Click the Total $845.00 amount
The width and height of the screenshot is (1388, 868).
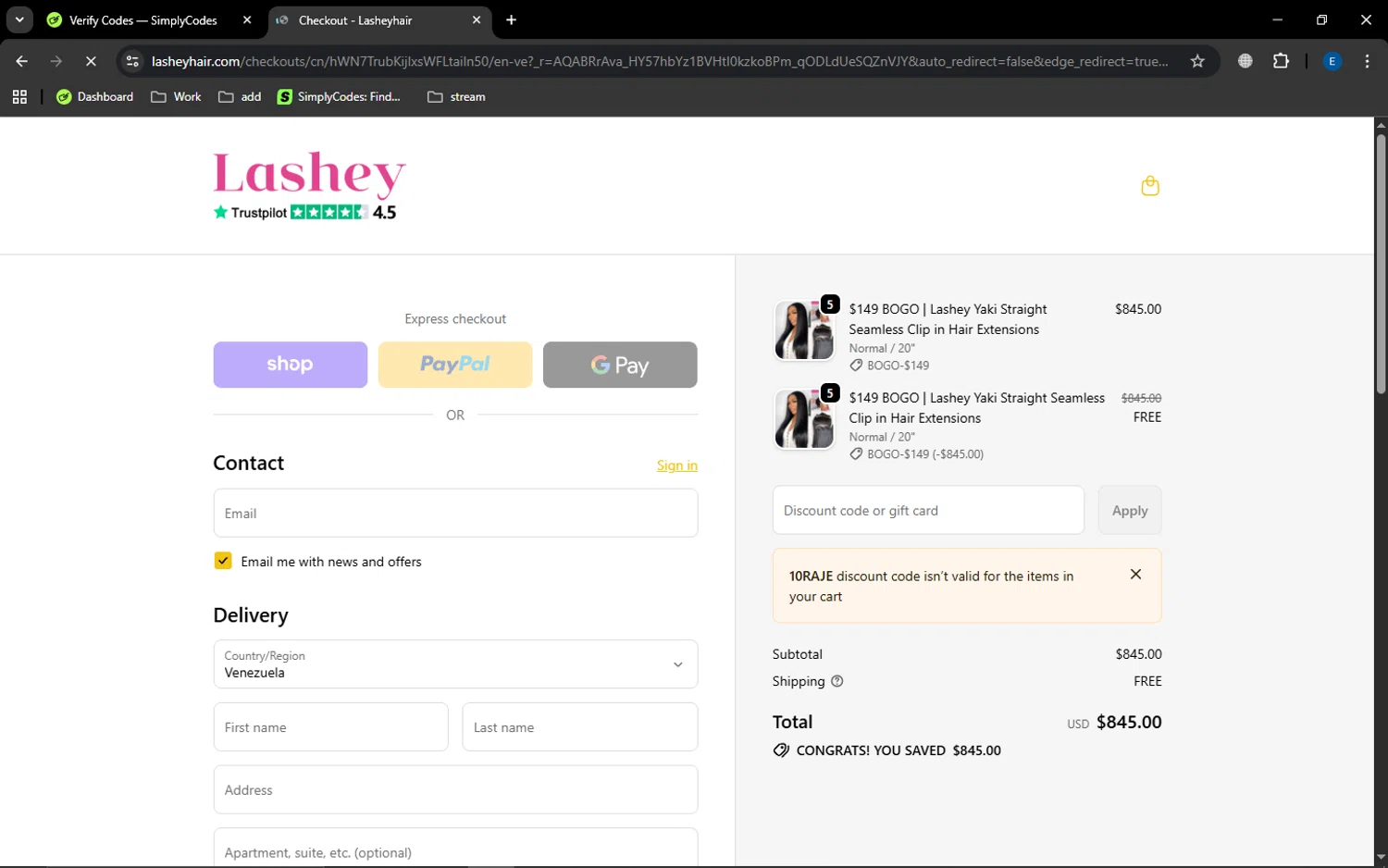1129,722
